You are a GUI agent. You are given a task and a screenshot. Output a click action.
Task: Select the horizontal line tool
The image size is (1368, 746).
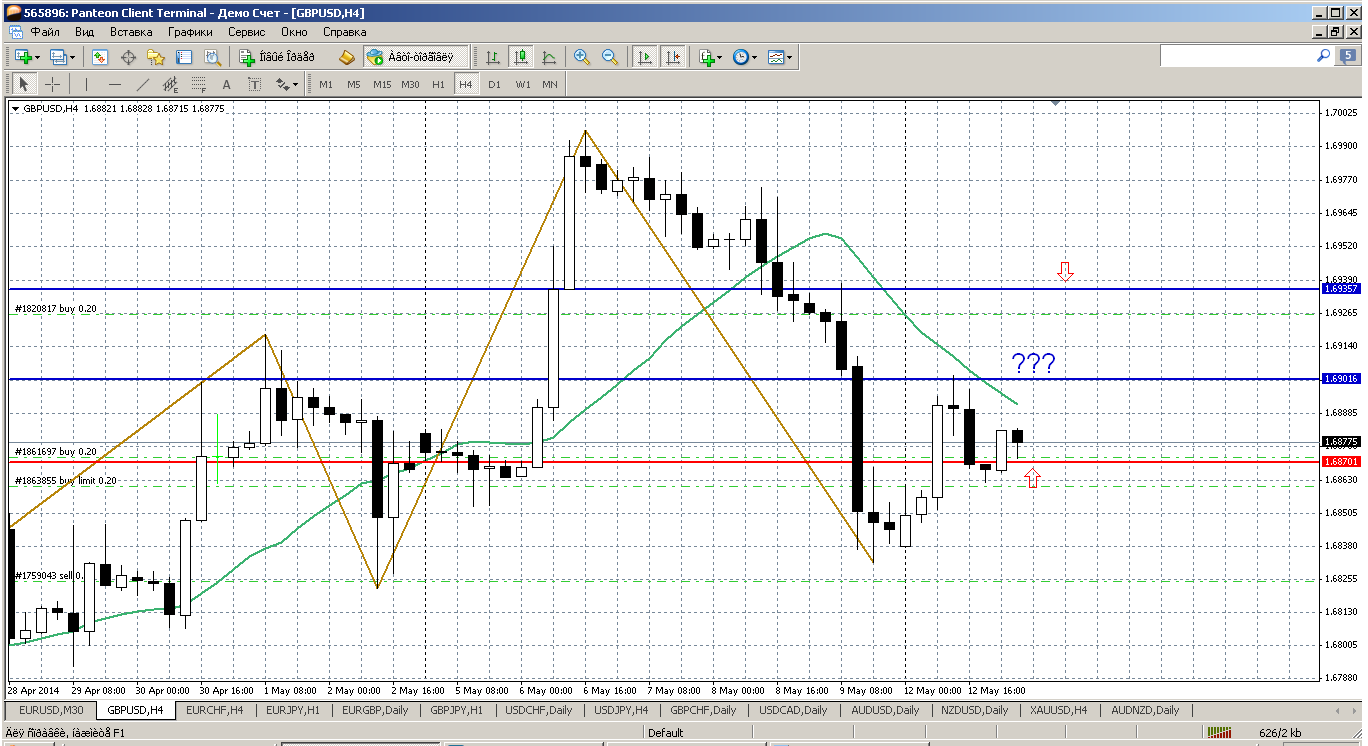pyautogui.click(x=115, y=84)
